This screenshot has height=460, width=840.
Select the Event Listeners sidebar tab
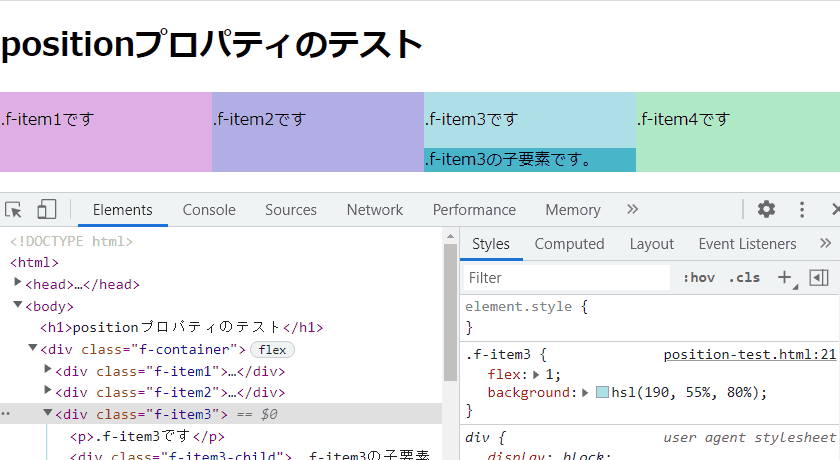click(x=747, y=244)
